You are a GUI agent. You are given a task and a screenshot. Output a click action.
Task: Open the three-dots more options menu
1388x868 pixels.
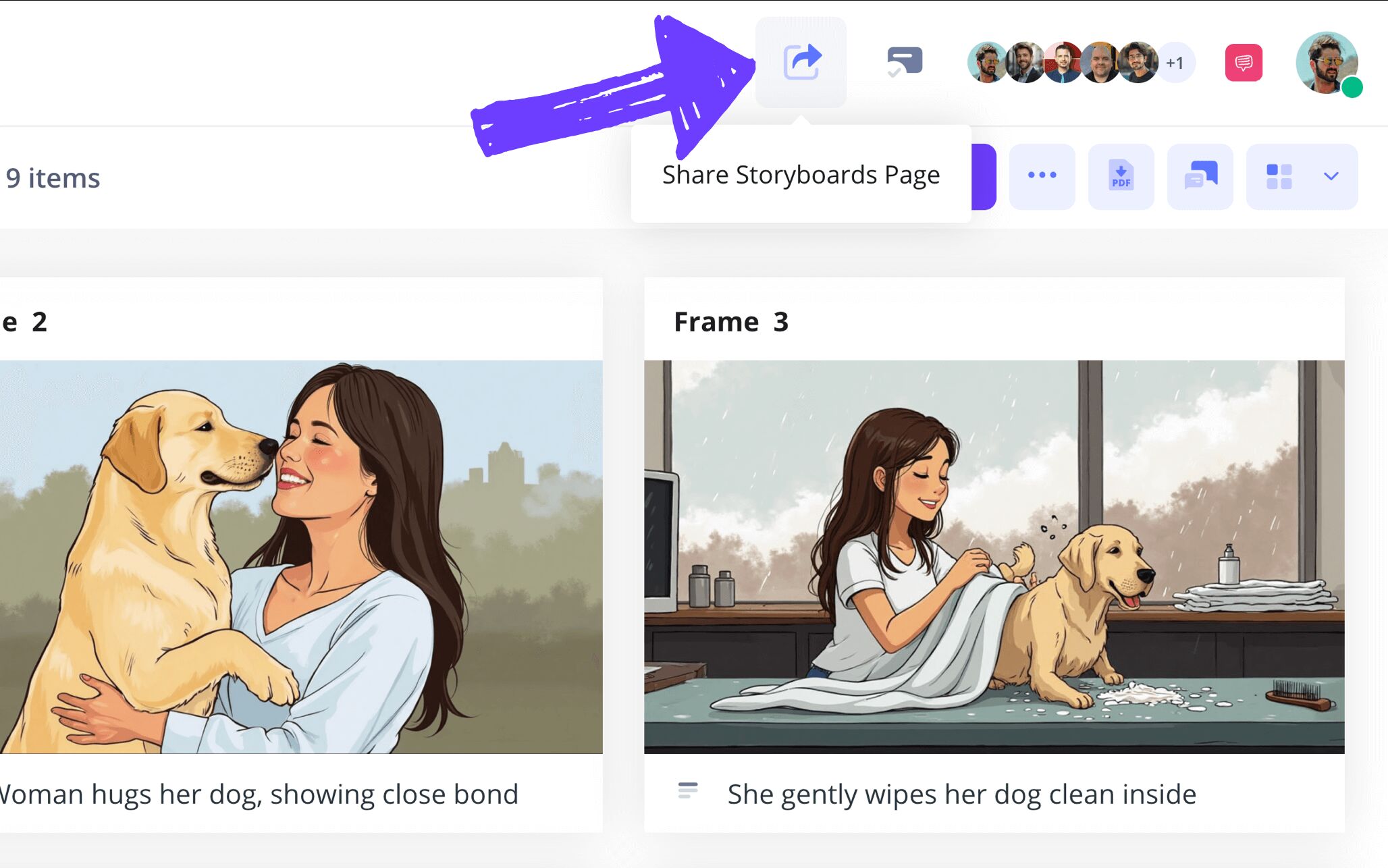1042,175
